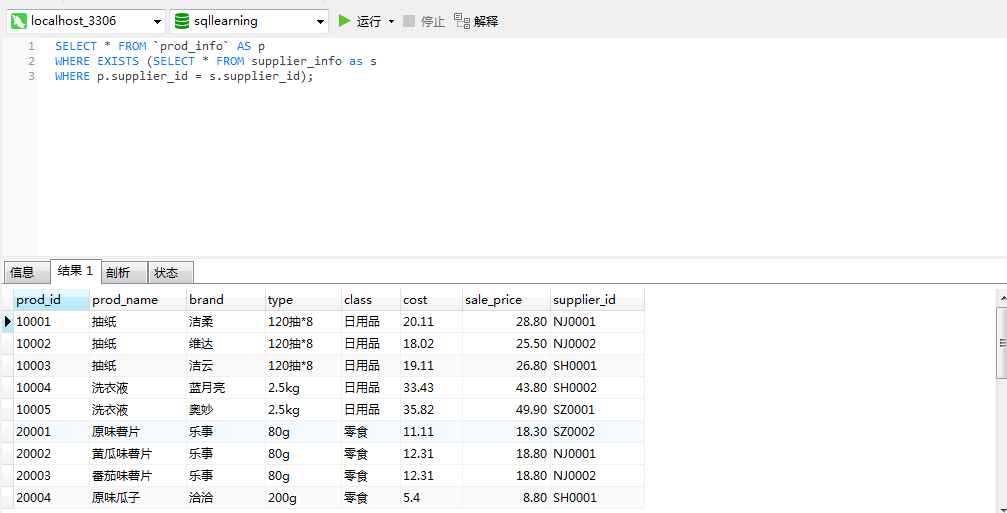This screenshot has height=513, width=1007.
Task: Click the 运行 button label
Action: click(x=369, y=21)
